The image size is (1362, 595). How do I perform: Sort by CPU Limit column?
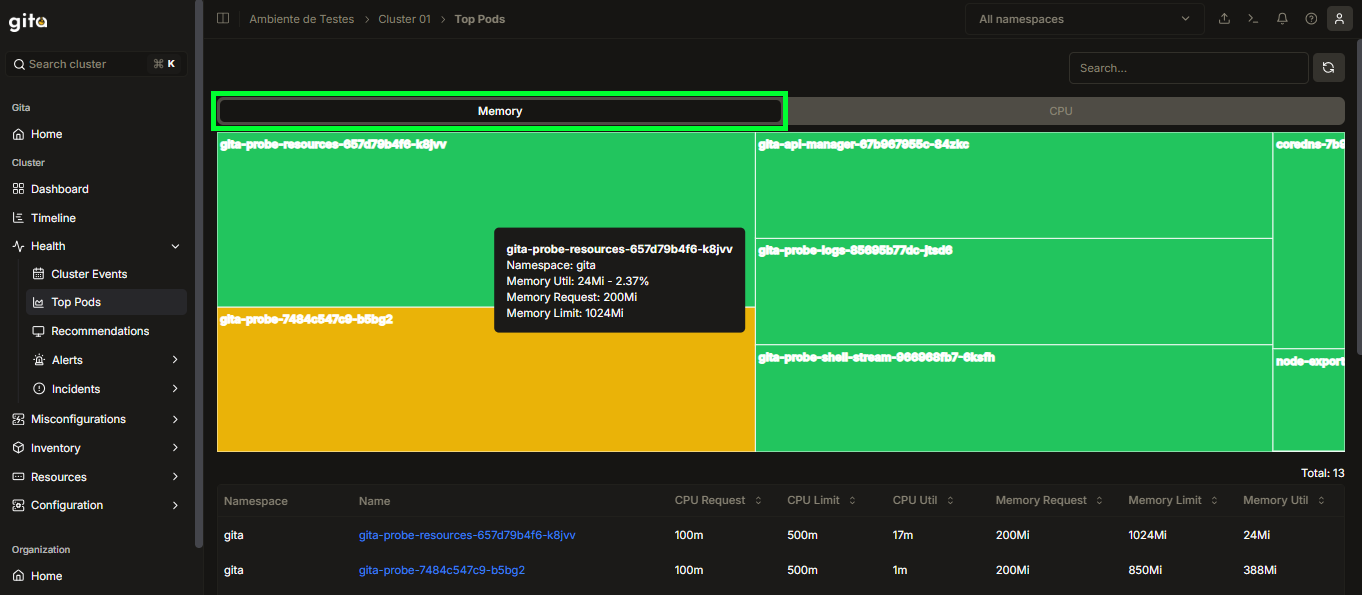pyautogui.click(x=824, y=500)
